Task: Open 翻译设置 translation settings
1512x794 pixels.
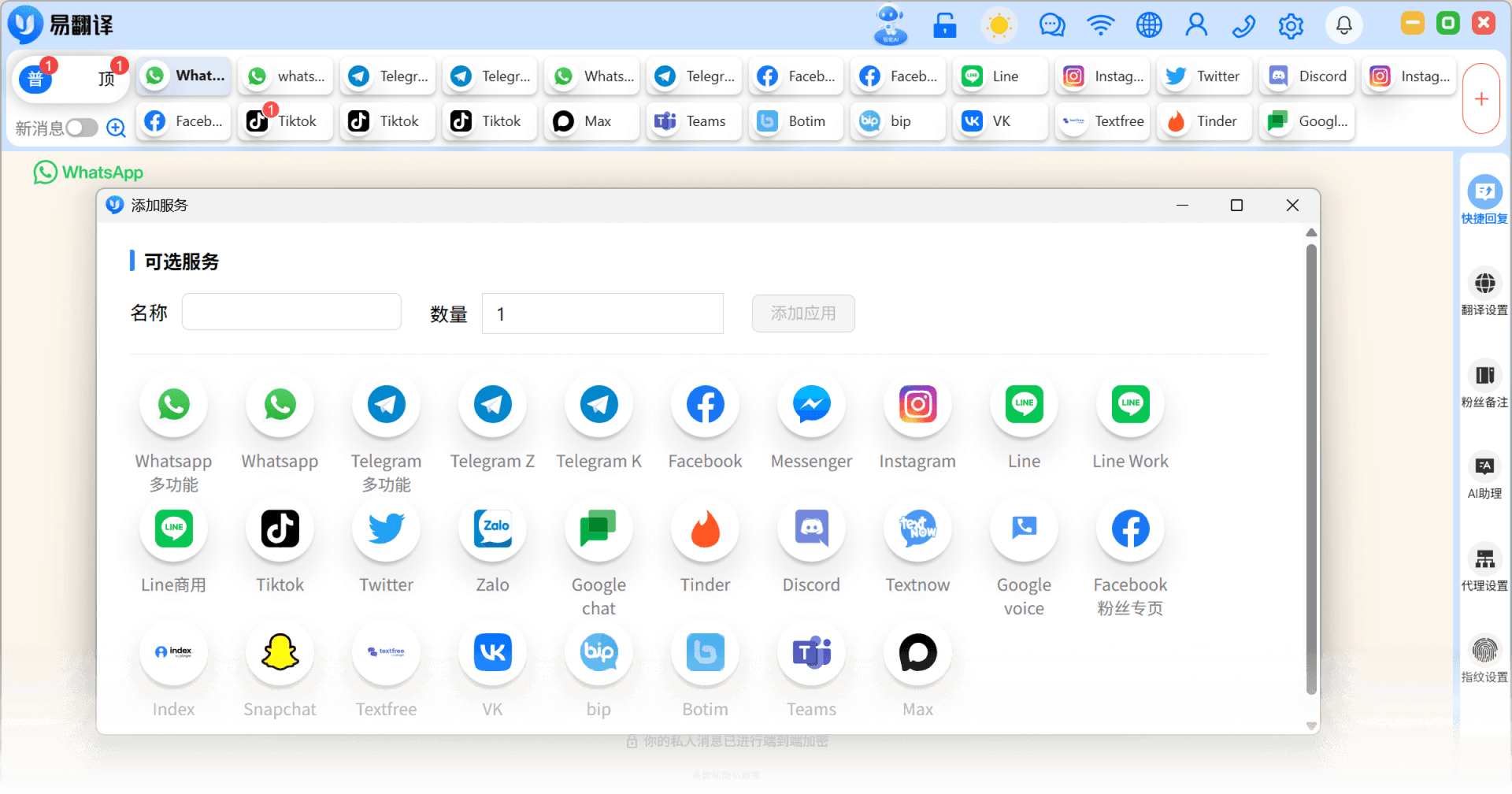Action: (x=1484, y=291)
